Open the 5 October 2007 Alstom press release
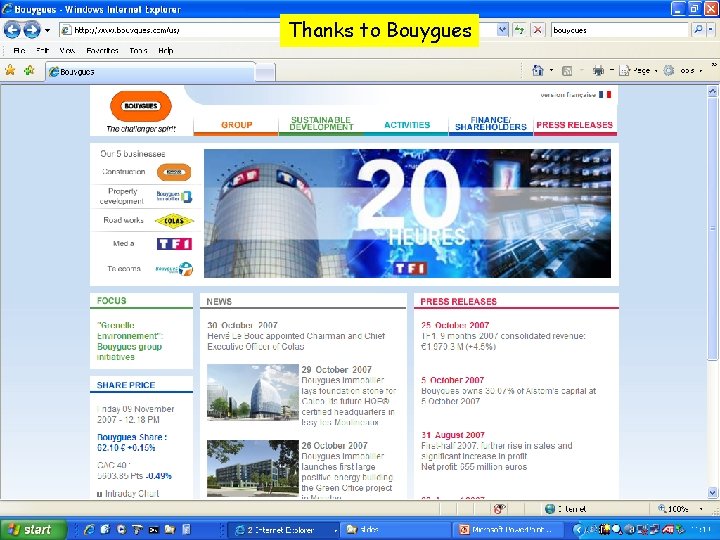 (508, 390)
